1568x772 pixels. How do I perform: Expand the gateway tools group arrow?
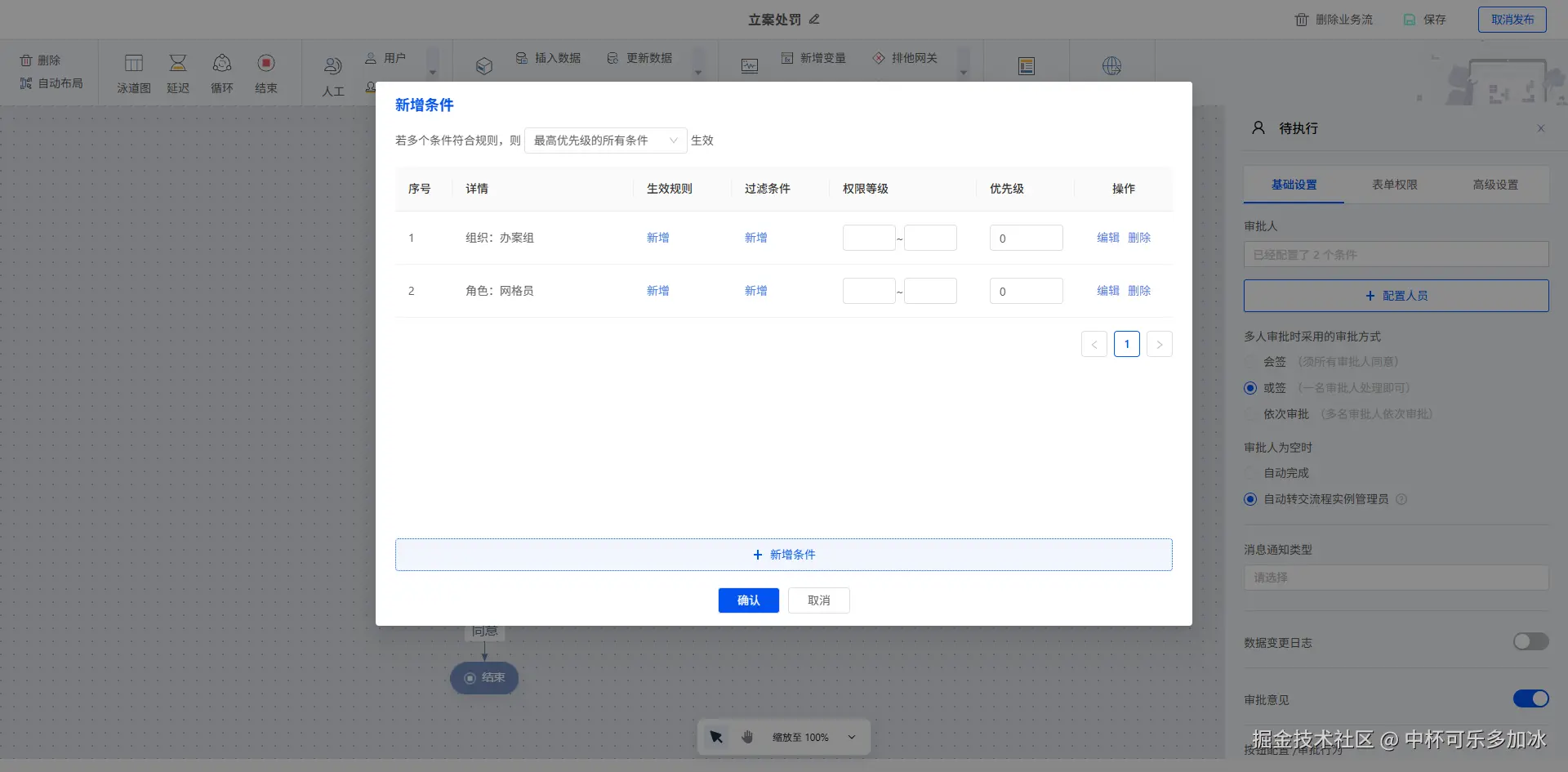[x=964, y=73]
